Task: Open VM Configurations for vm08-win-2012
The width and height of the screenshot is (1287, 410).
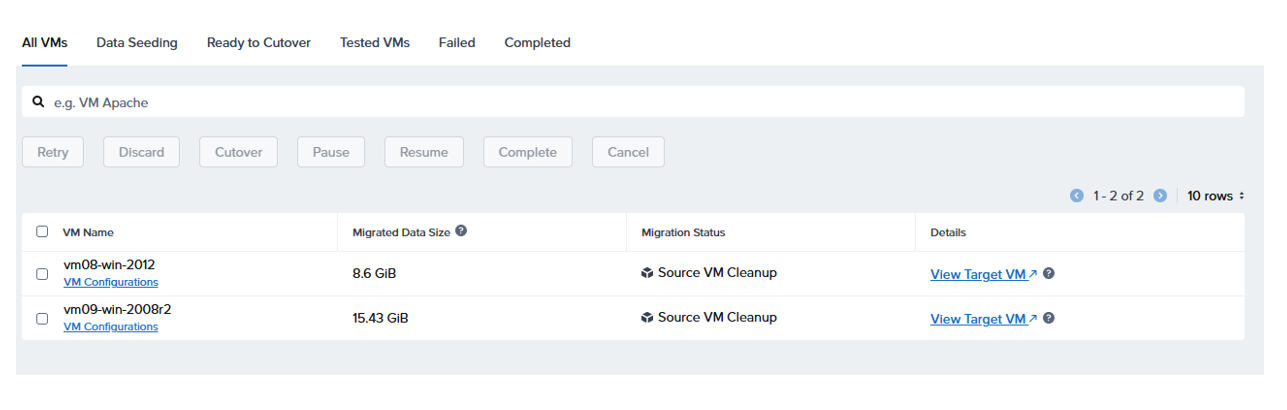Action: (x=110, y=282)
